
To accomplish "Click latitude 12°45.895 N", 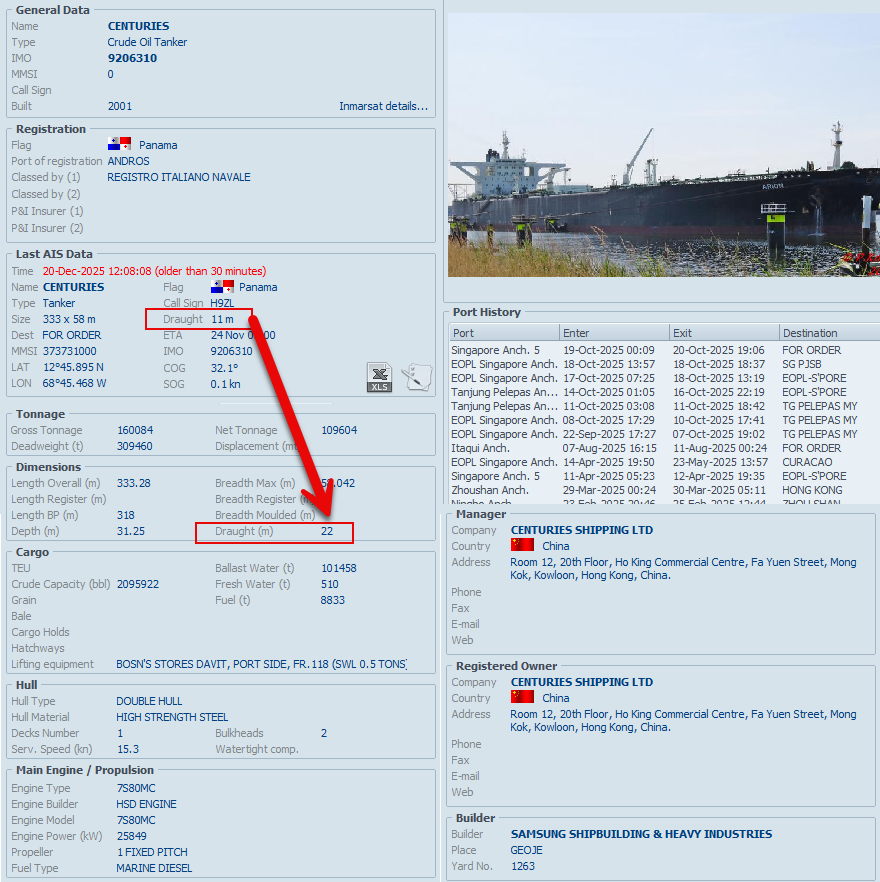I will (x=73, y=367).
